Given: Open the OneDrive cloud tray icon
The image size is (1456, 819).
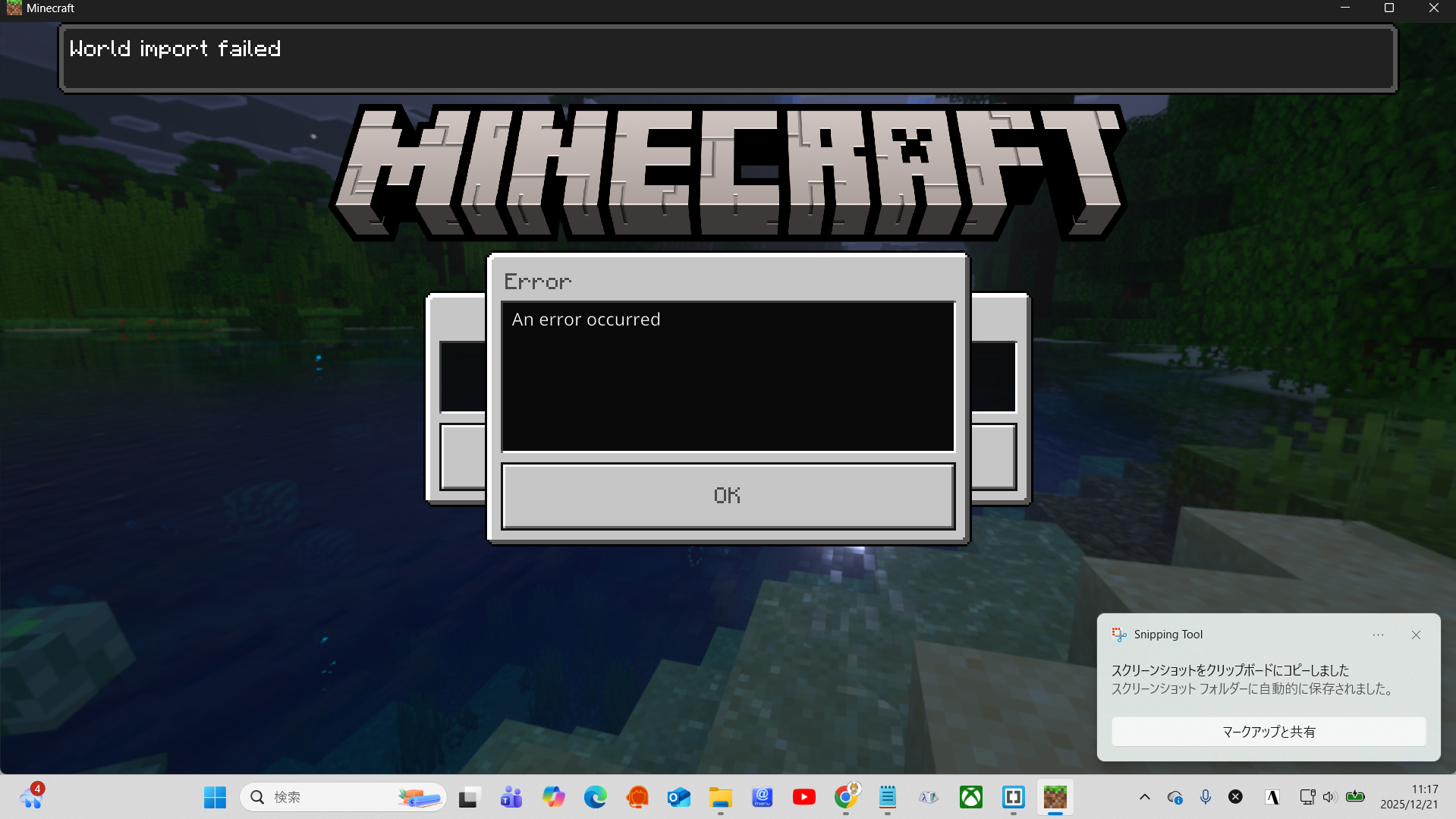Looking at the screenshot, I should point(1175,797).
